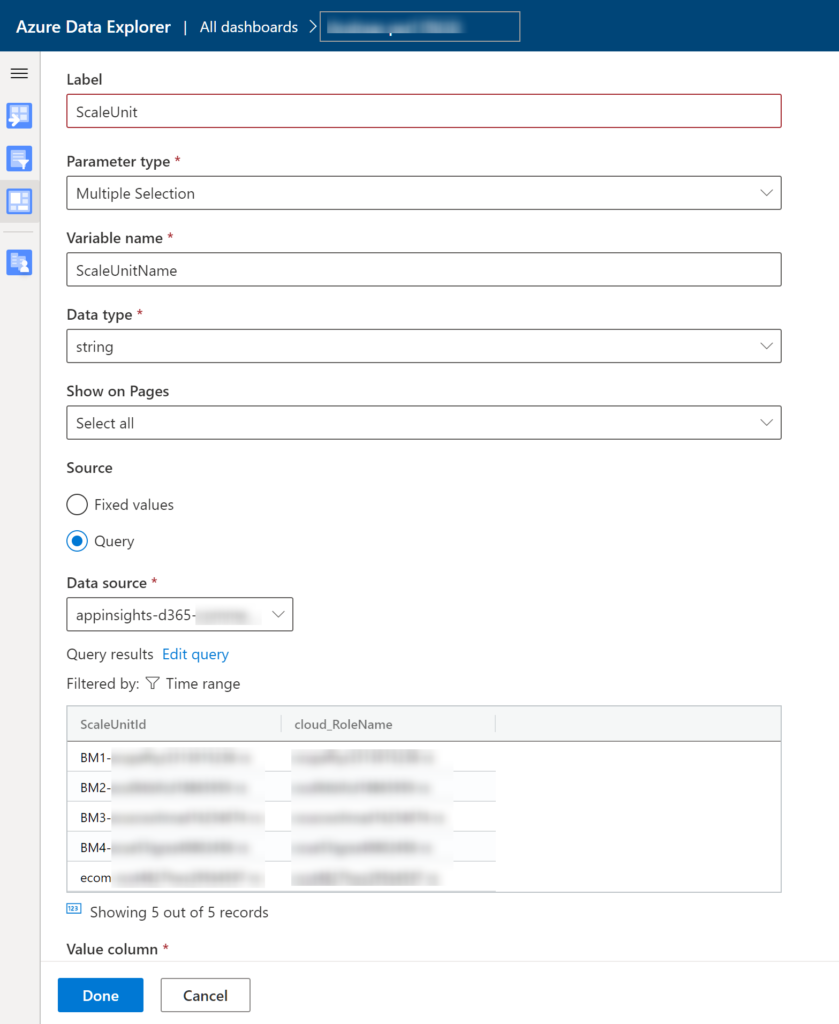Select the Fixed values radio button
839x1024 pixels.
pyautogui.click(x=77, y=504)
